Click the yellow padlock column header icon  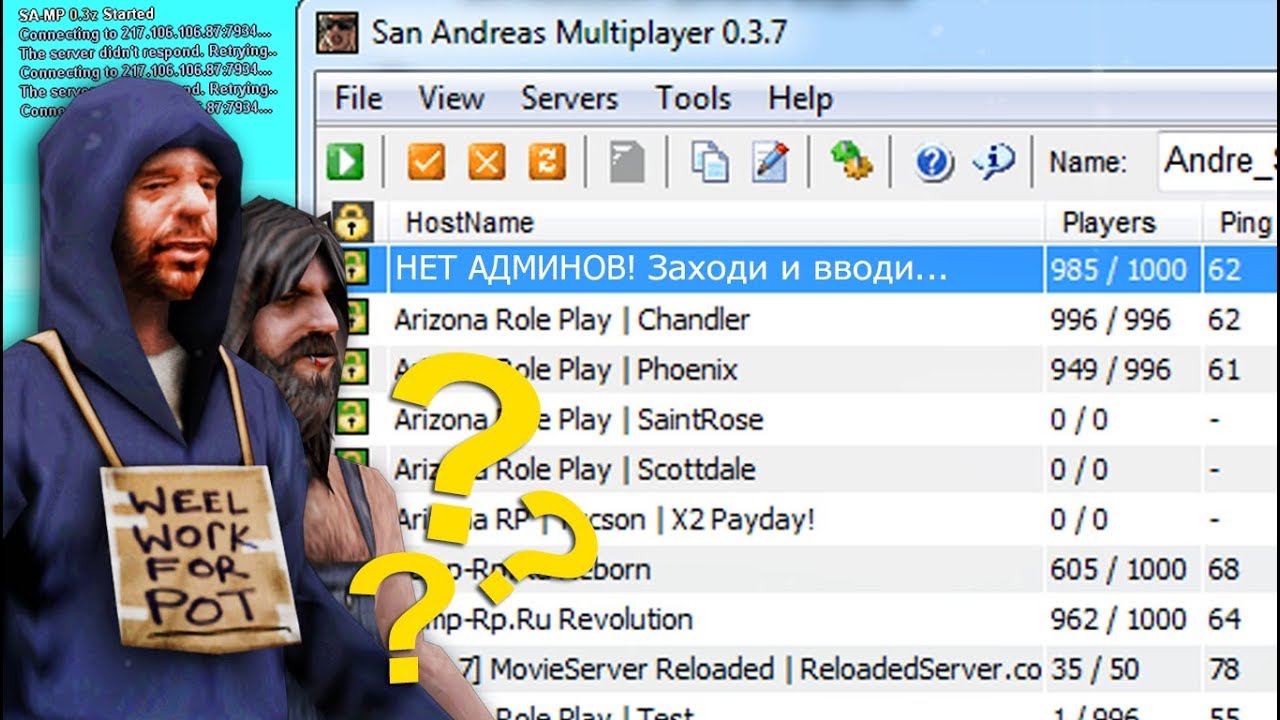pyautogui.click(x=353, y=220)
